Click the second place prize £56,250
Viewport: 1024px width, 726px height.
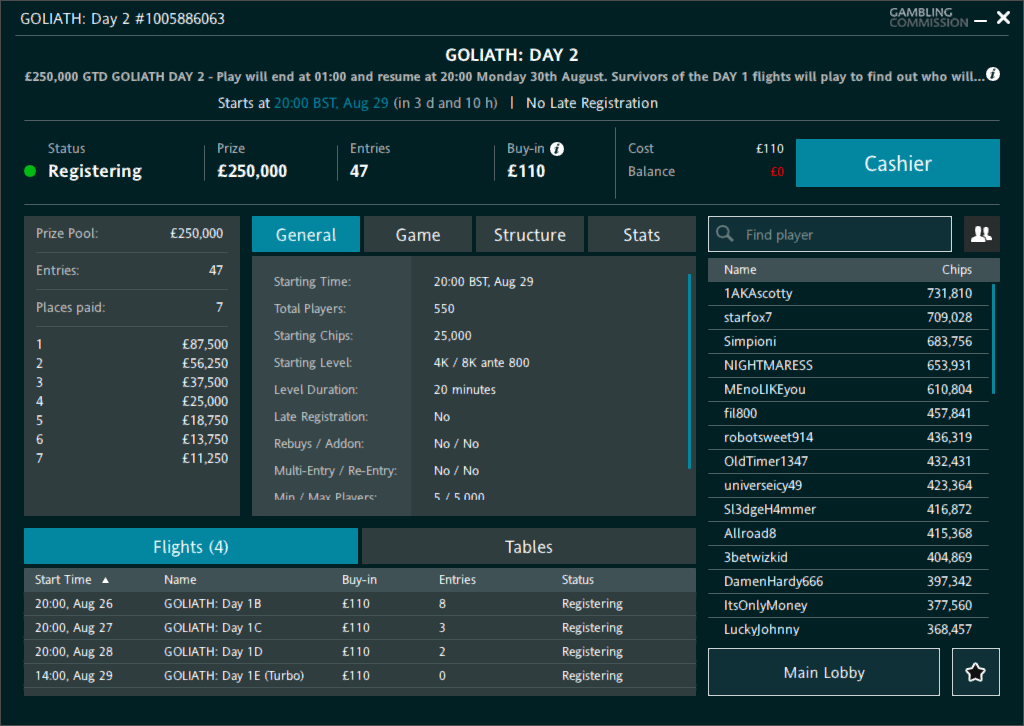tap(205, 363)
